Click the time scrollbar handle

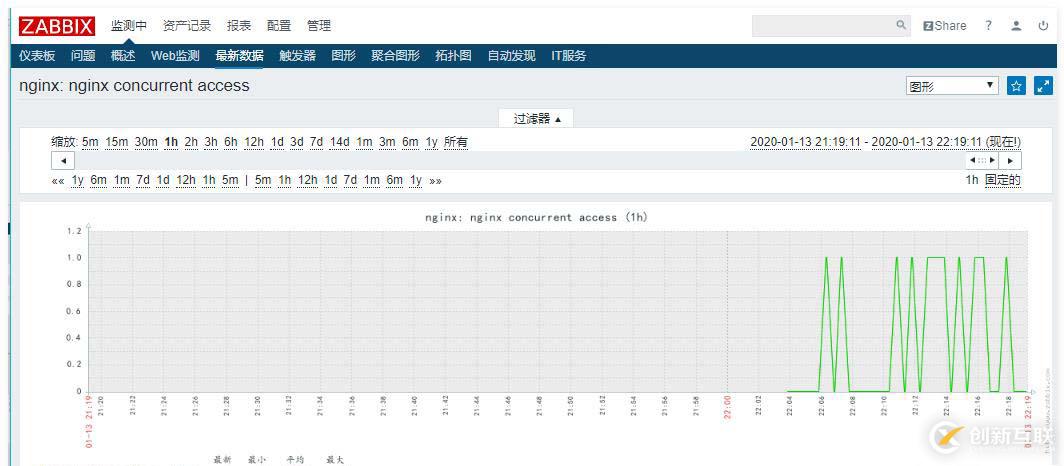pyautogui.click(x=982, y=161)
